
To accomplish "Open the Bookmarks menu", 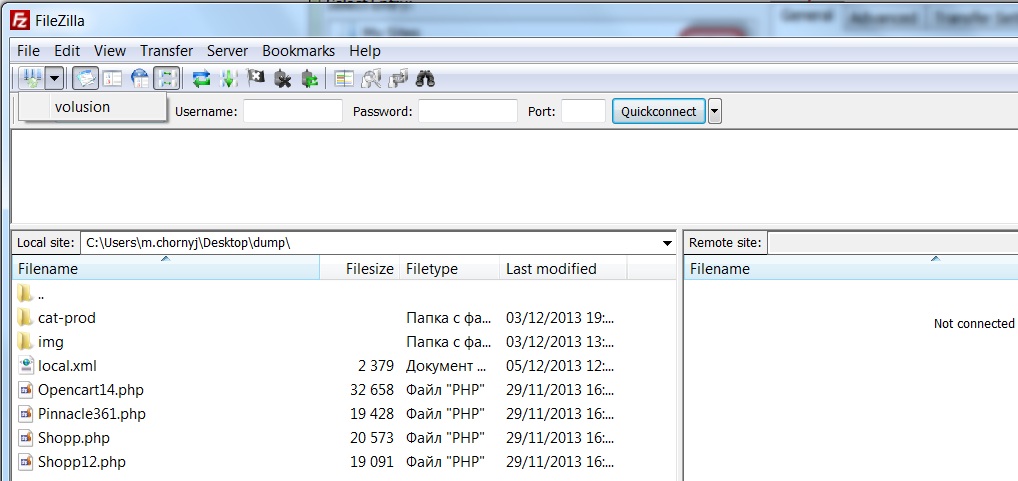I will [299, 51].
